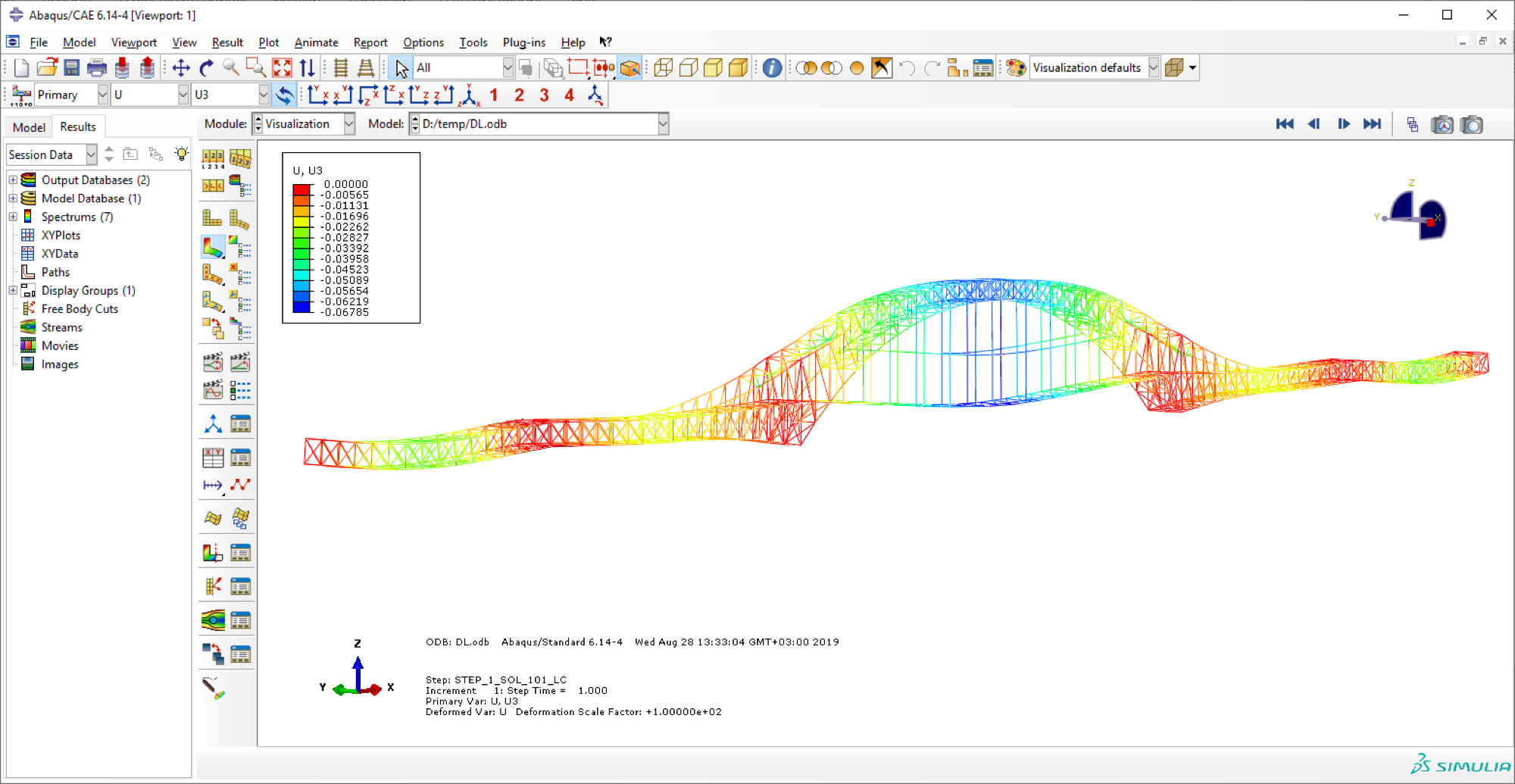Switch to the Model tab
The image size is (1515, 784).
pyautogui.click(x=29, y=127)
